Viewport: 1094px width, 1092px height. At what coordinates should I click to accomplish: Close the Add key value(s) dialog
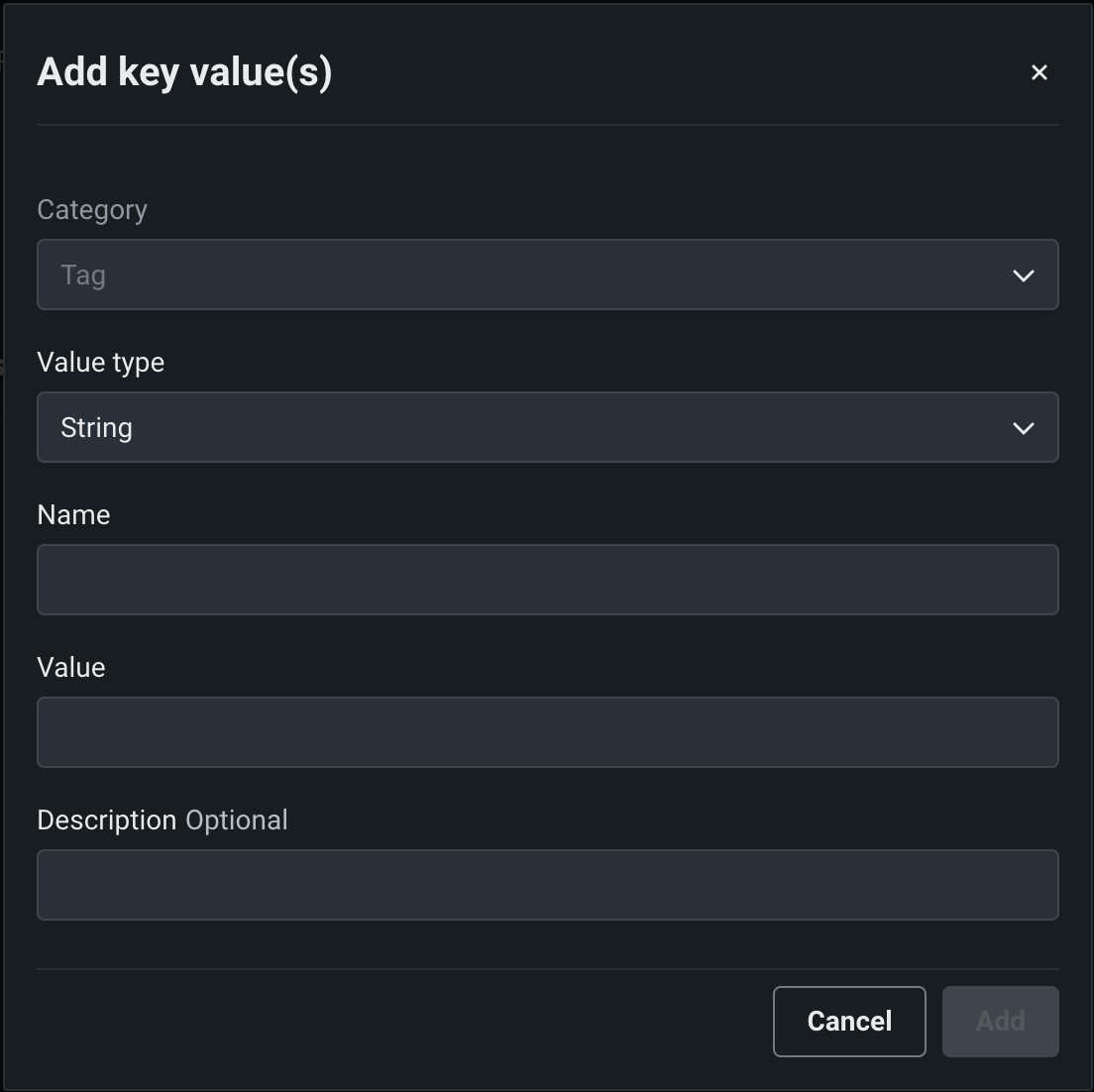1039,72
